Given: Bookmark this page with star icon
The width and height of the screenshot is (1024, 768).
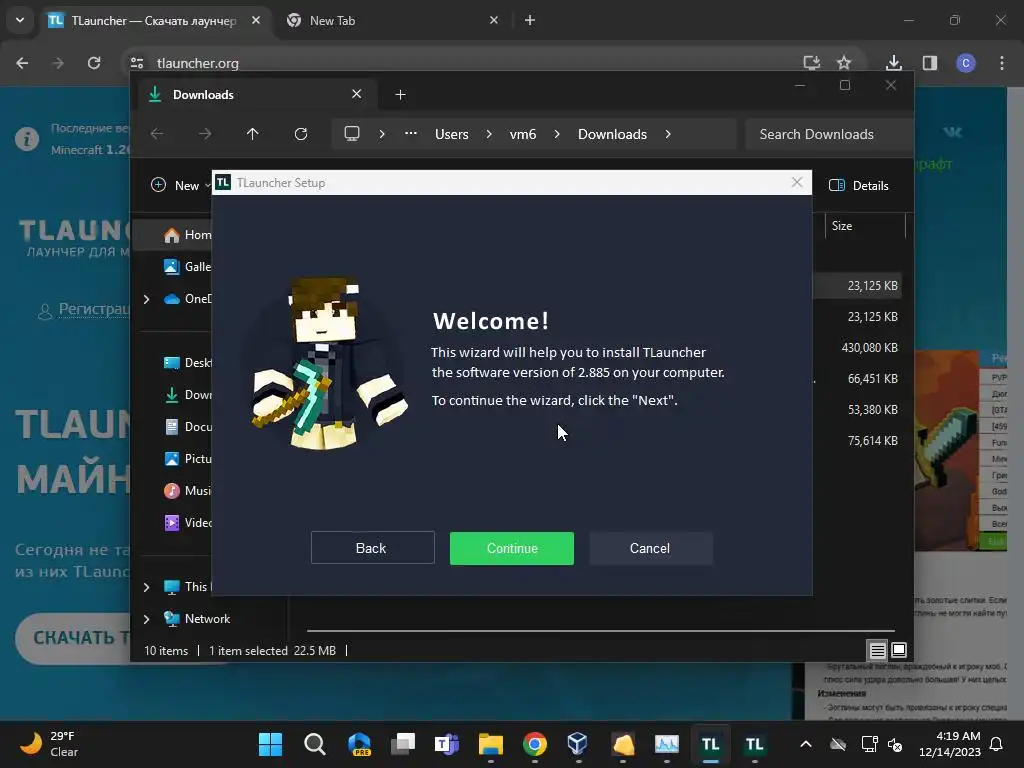Looking at the screenshot, I should [x=844, y=63].
